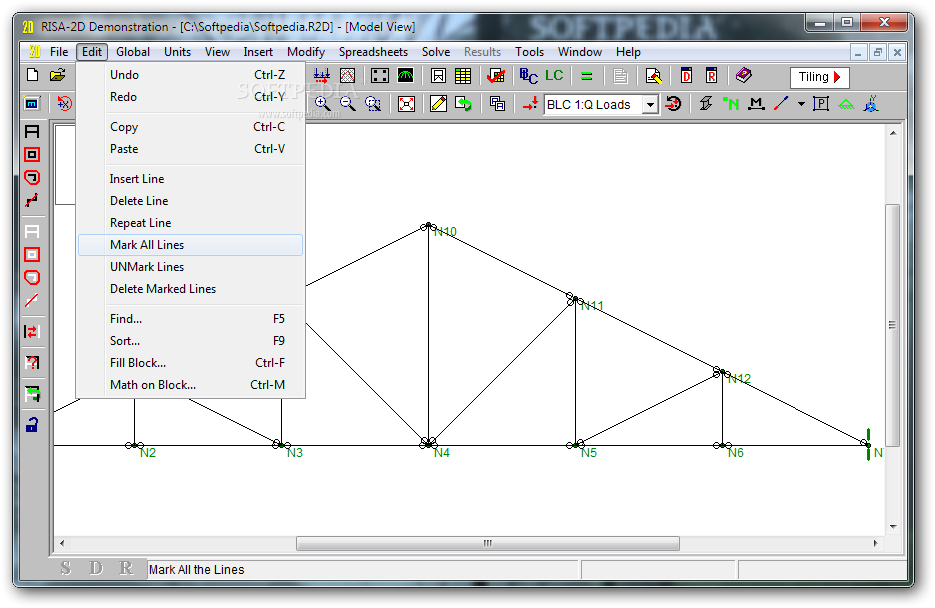
Task: Click node label N11 in model view
Action: click(592, 306)
